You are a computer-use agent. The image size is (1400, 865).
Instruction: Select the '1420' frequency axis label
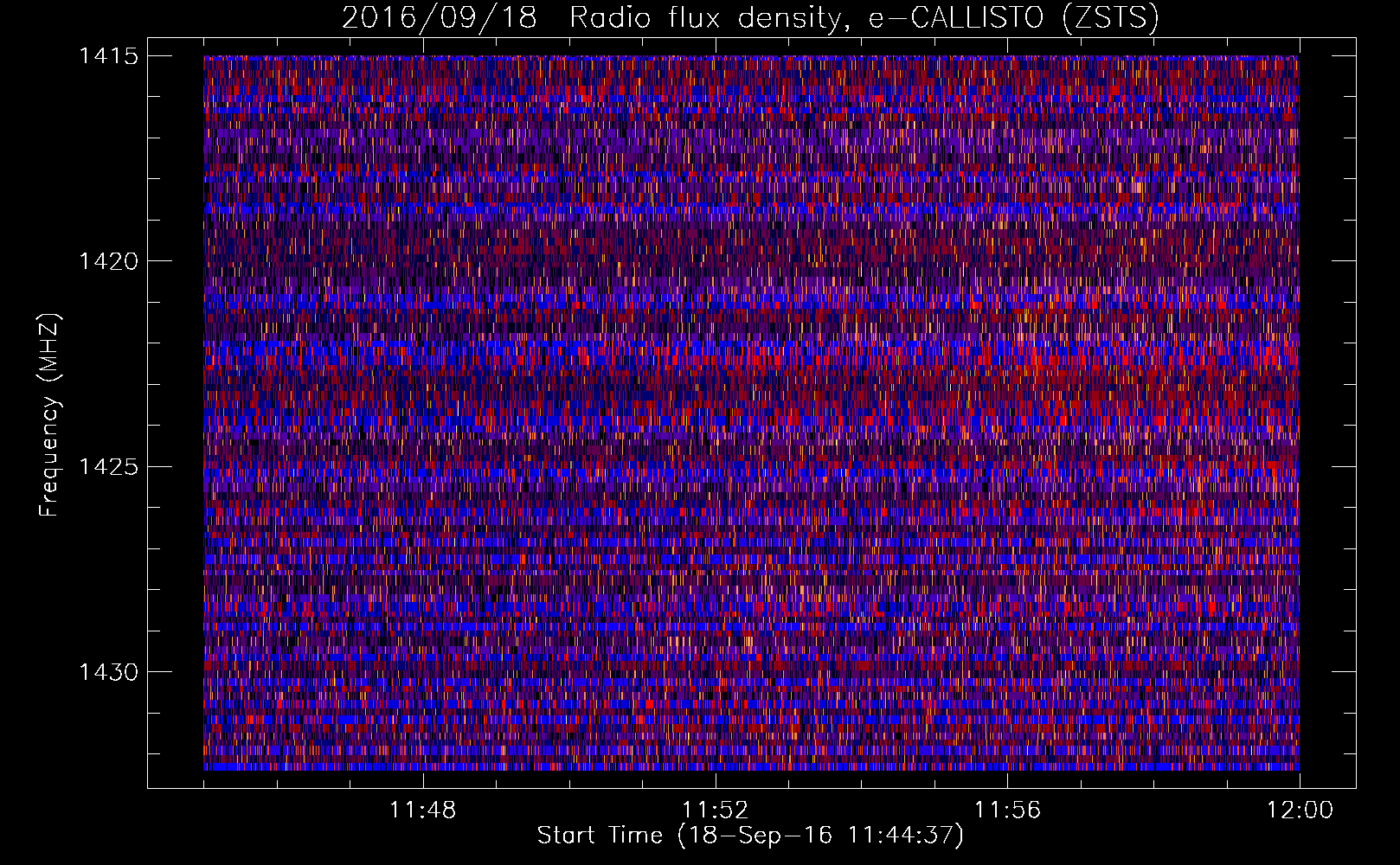[x=108, y=261]
